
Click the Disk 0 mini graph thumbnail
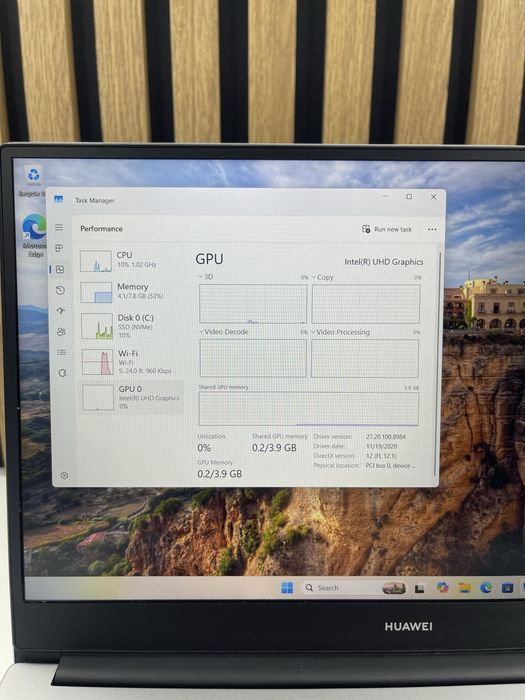tap(97, 326)
